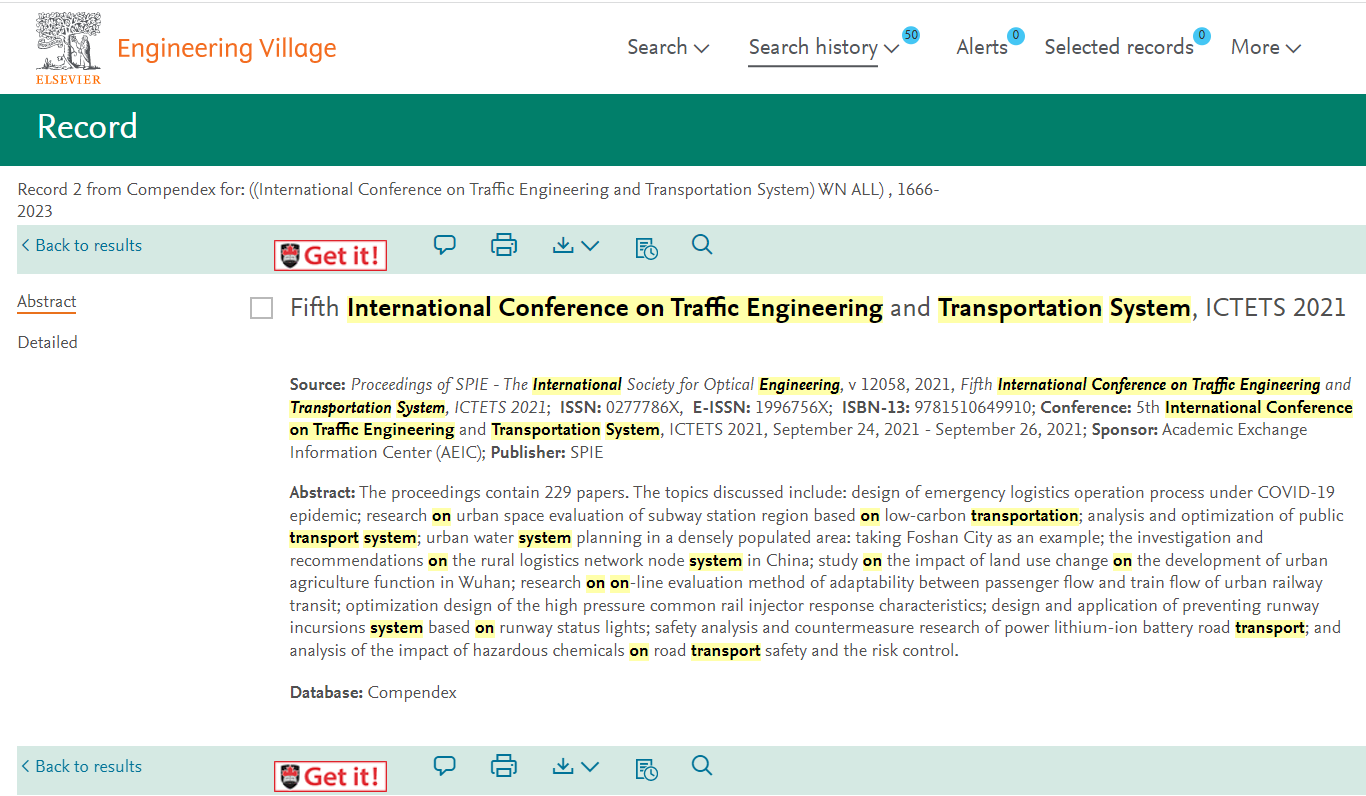The width and height of the screenshot is (1366, 796).
Task: Click the source title 'Proceedings of SPIE'
Action: pos(424,384)
